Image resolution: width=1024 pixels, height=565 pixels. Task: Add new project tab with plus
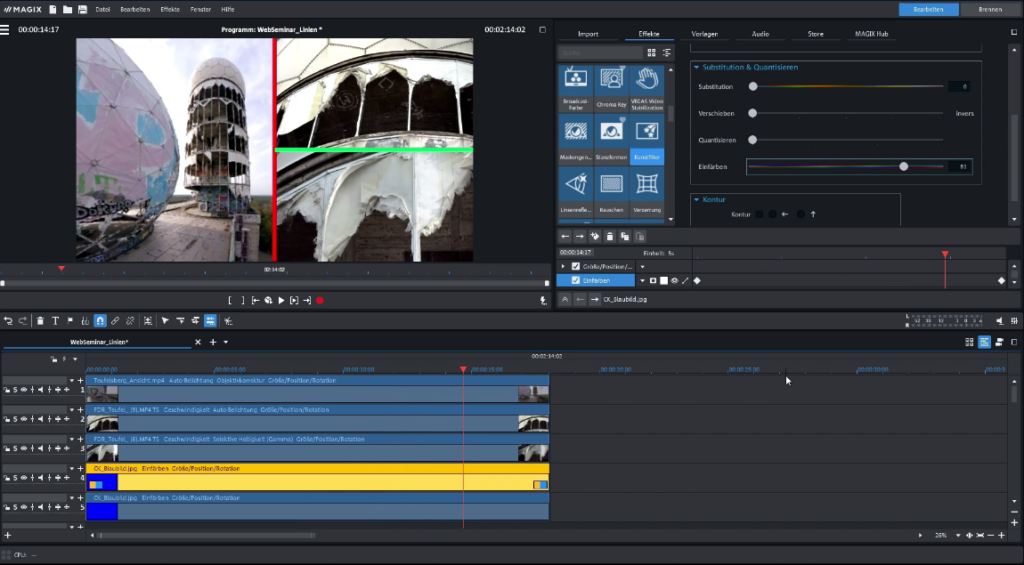pyautogui.click(x=213, y=342)
